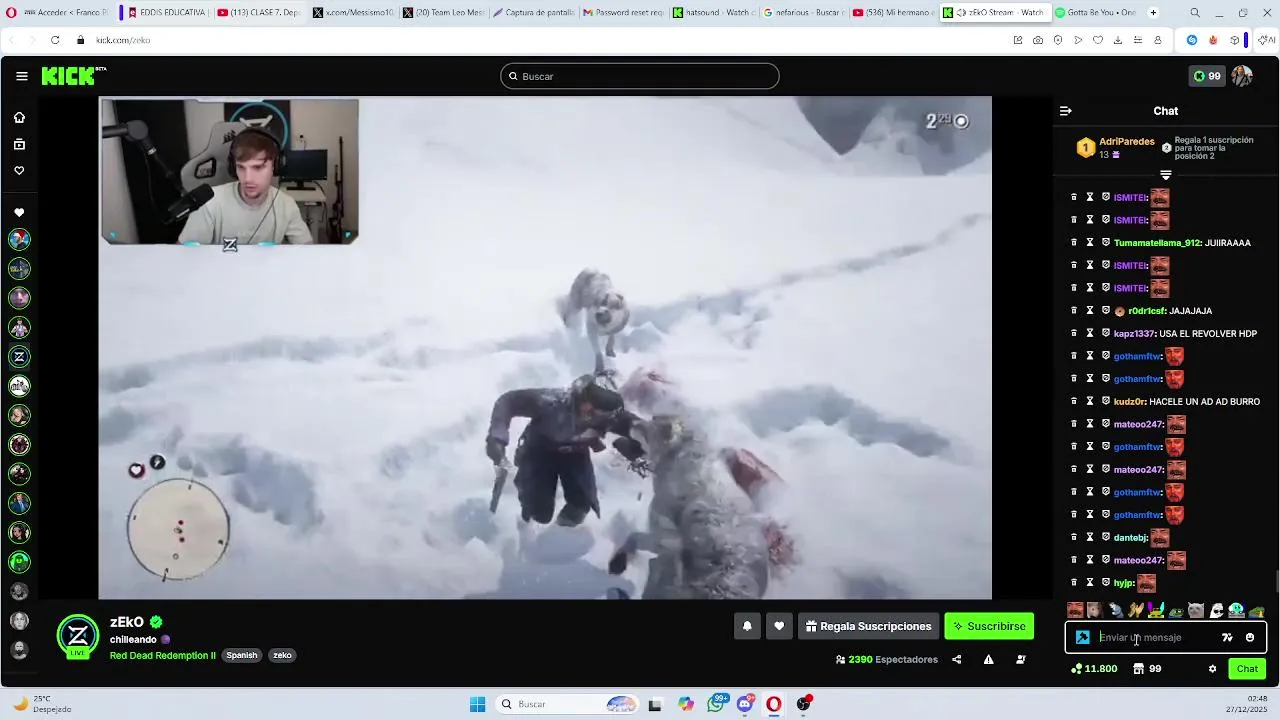Open the Kick hamburger menu
The height and width of the screenshot is (720, 1280).
tap(21, 76)
